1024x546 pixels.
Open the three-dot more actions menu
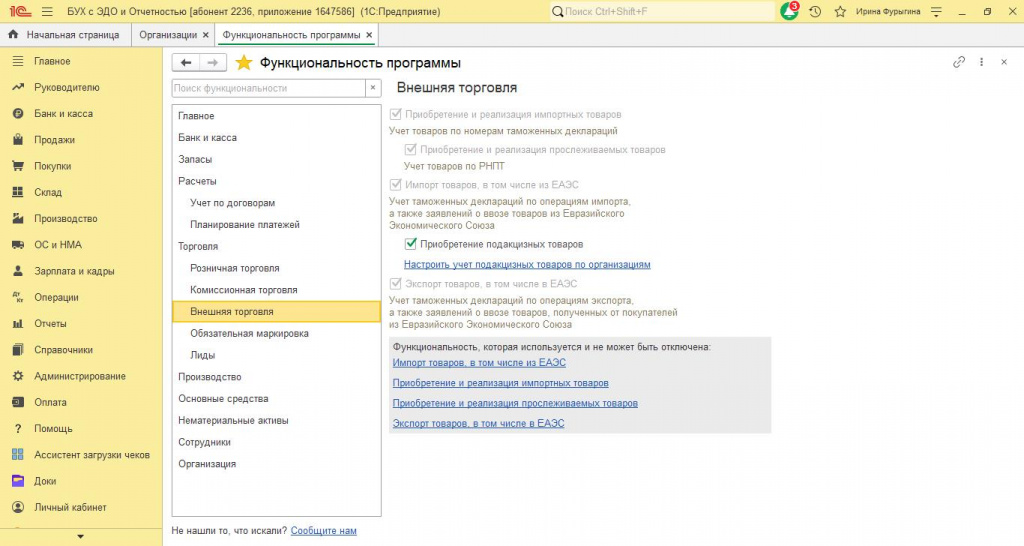pos(981,62)
